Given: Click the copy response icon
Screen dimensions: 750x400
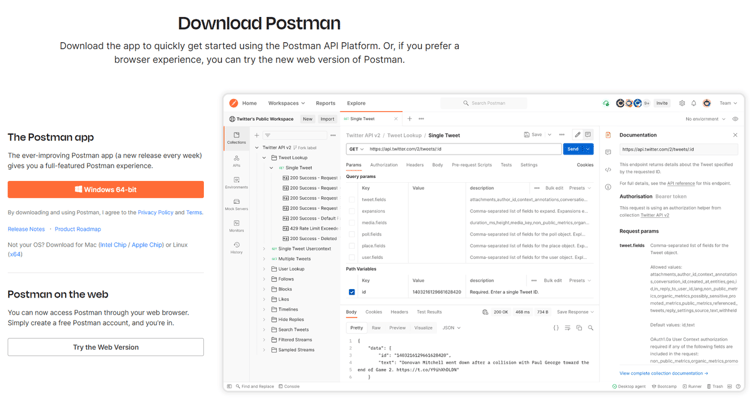Looking at the screenshot, I should (x=579, y=328).
